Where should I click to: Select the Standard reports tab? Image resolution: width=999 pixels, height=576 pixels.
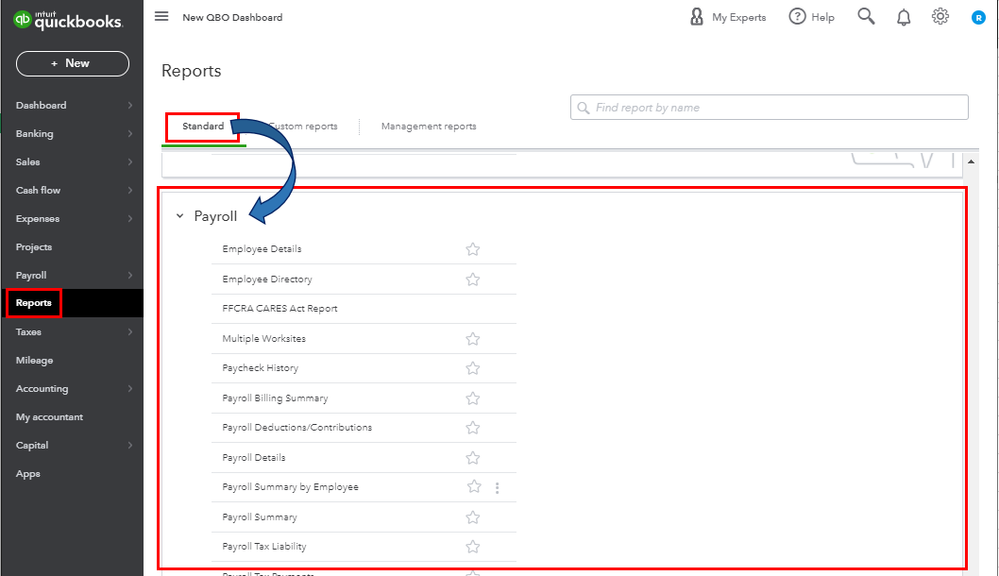[x=203, y=127]
